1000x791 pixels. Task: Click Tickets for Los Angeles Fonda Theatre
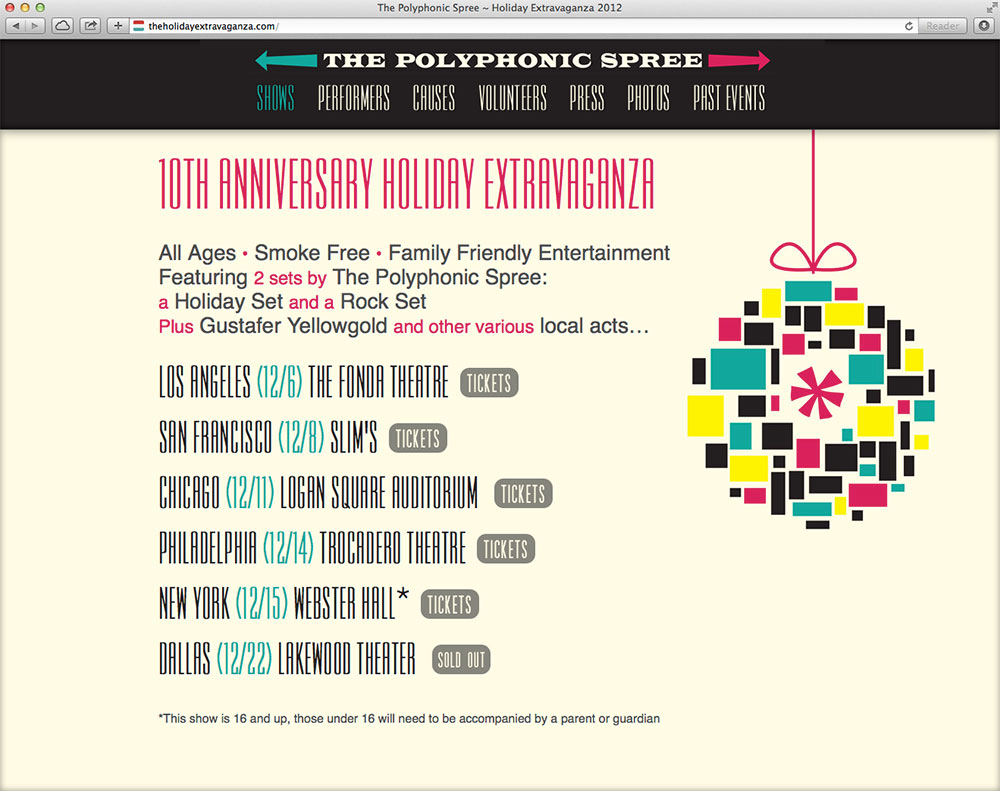click(489, 383)
